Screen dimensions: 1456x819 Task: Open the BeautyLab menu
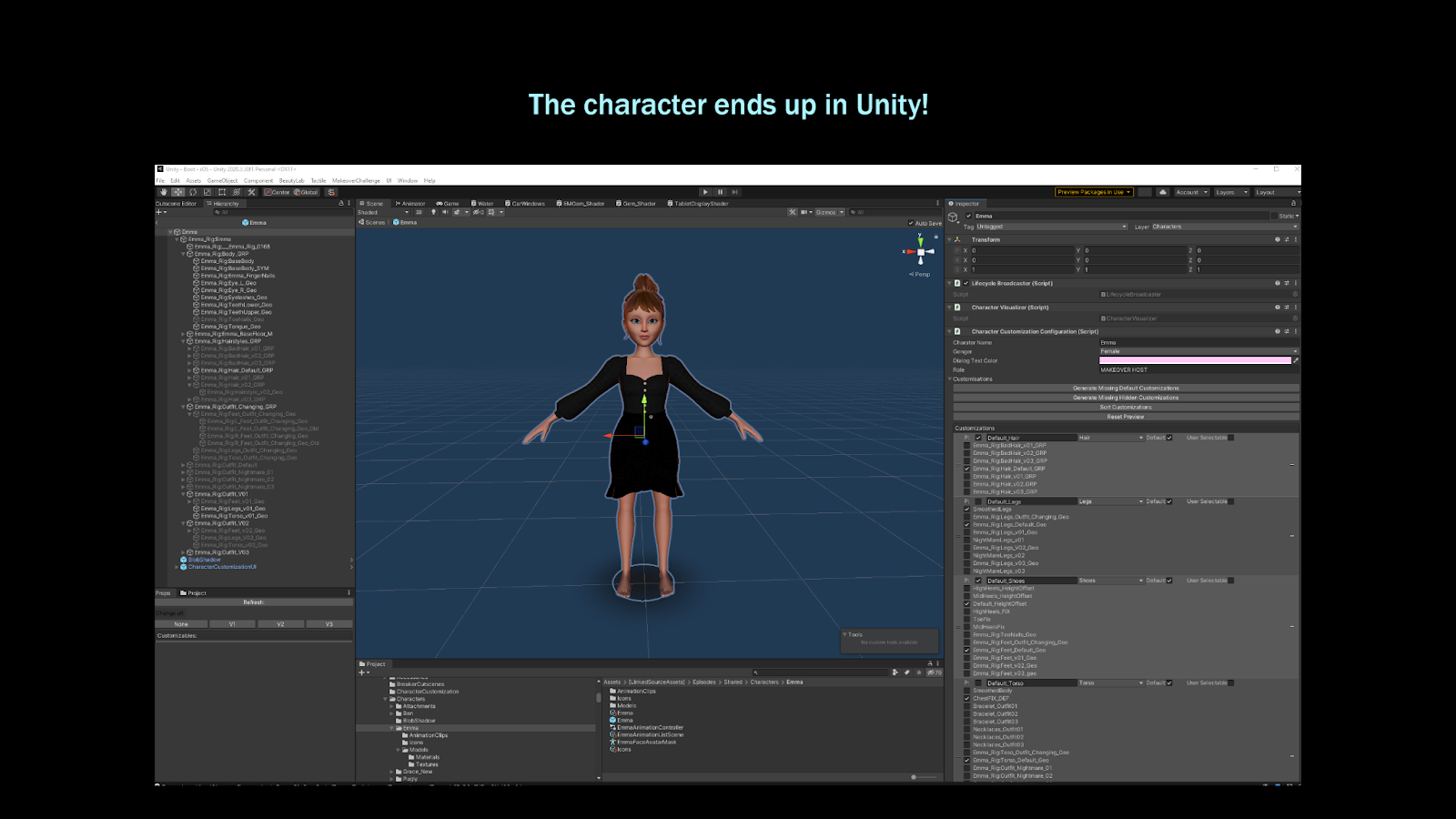pos(292,180)
